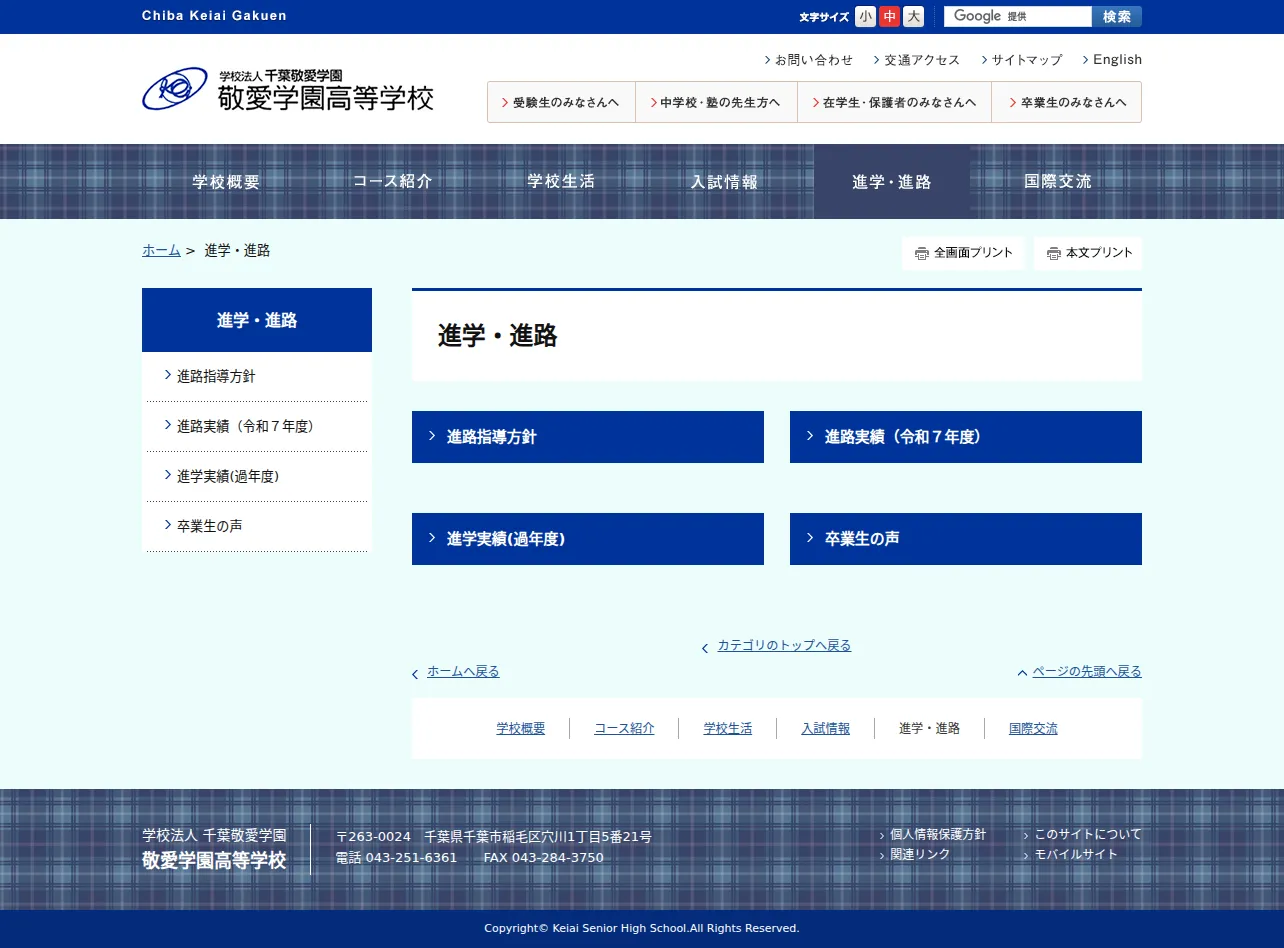Click the printer icon for 本文プリント
The width and height of the screenshot is (1284, 948).
1054,254
